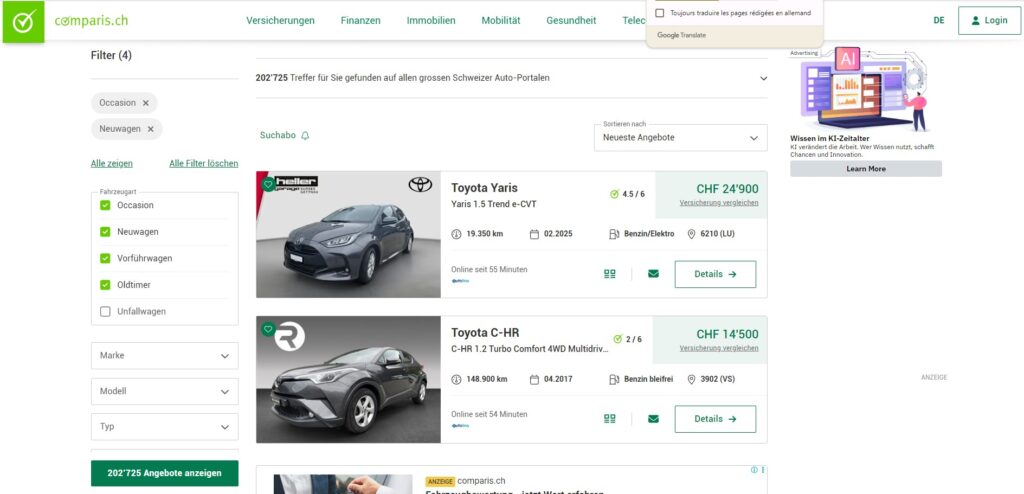Click the comparis.ch checkmark logo
The width and height of the screenshot is (1024, 494).
click(24, 22)
